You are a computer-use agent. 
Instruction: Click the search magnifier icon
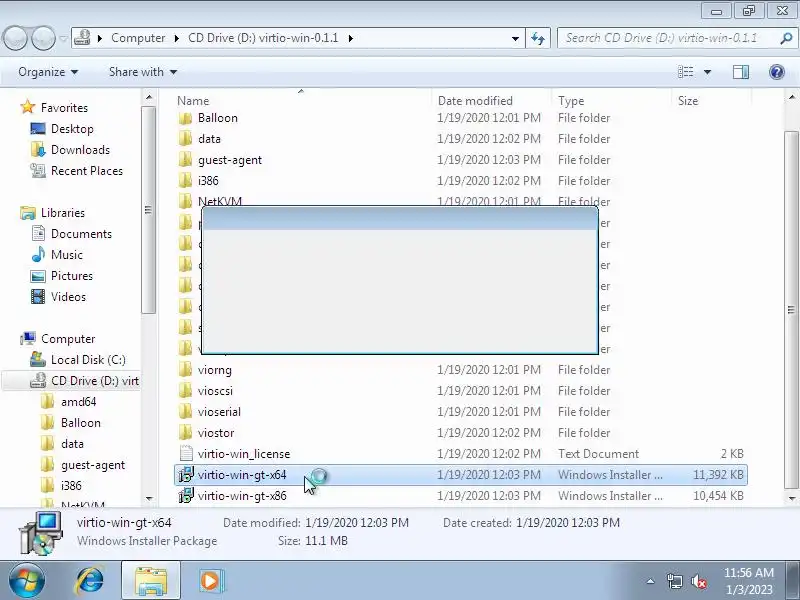click(x=786, y=38)
